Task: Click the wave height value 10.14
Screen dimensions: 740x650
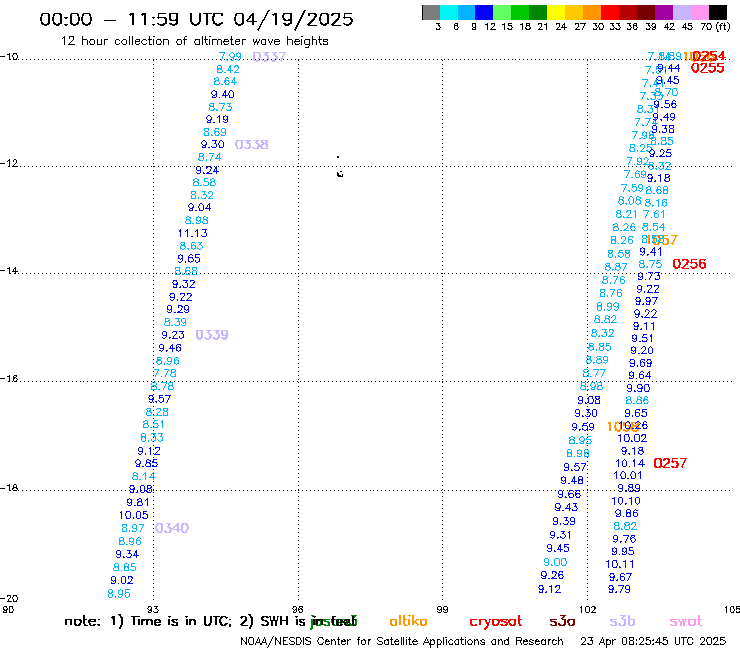Action: click(630, 464)
